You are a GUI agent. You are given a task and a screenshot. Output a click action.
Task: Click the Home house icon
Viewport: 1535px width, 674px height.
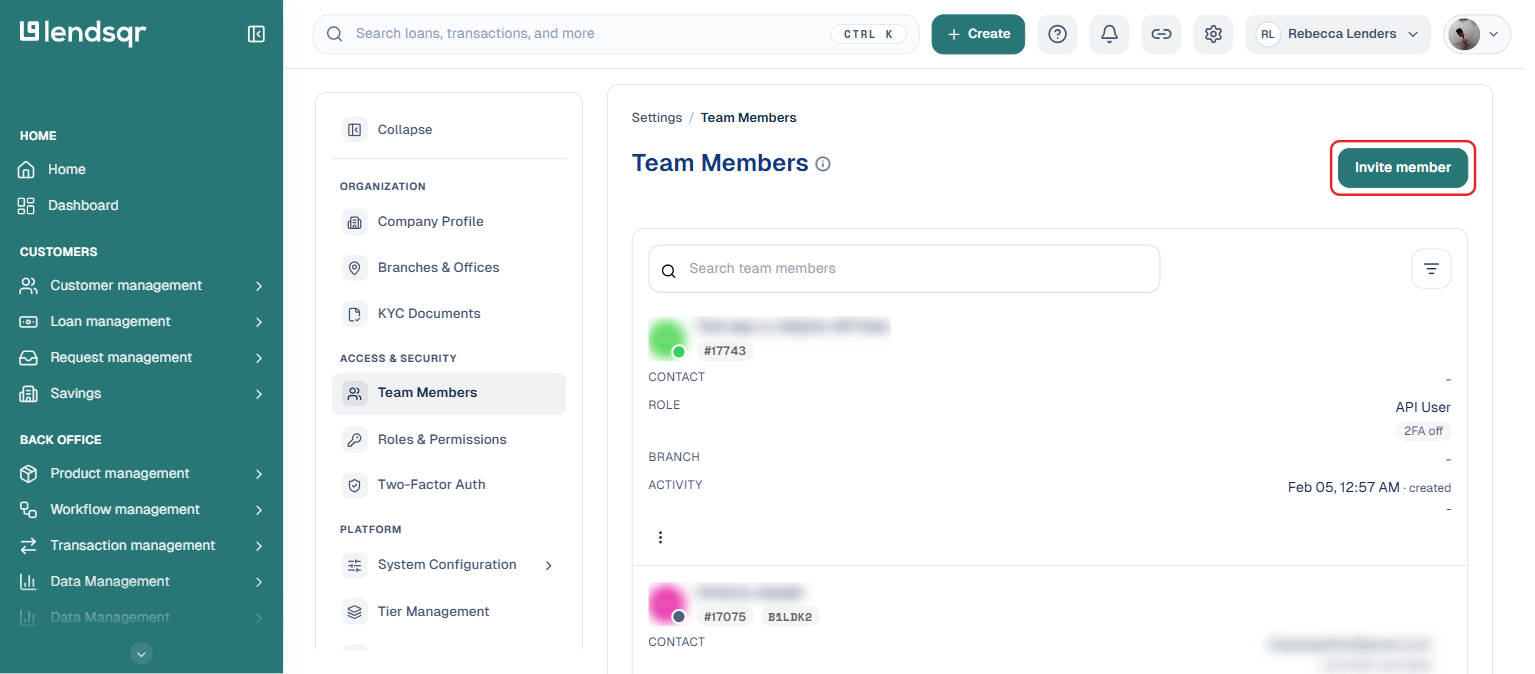[27, 169]
